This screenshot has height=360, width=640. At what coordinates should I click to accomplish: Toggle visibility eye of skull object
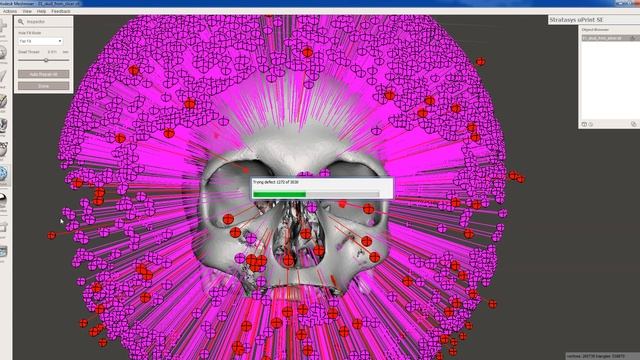pos(634,38)
